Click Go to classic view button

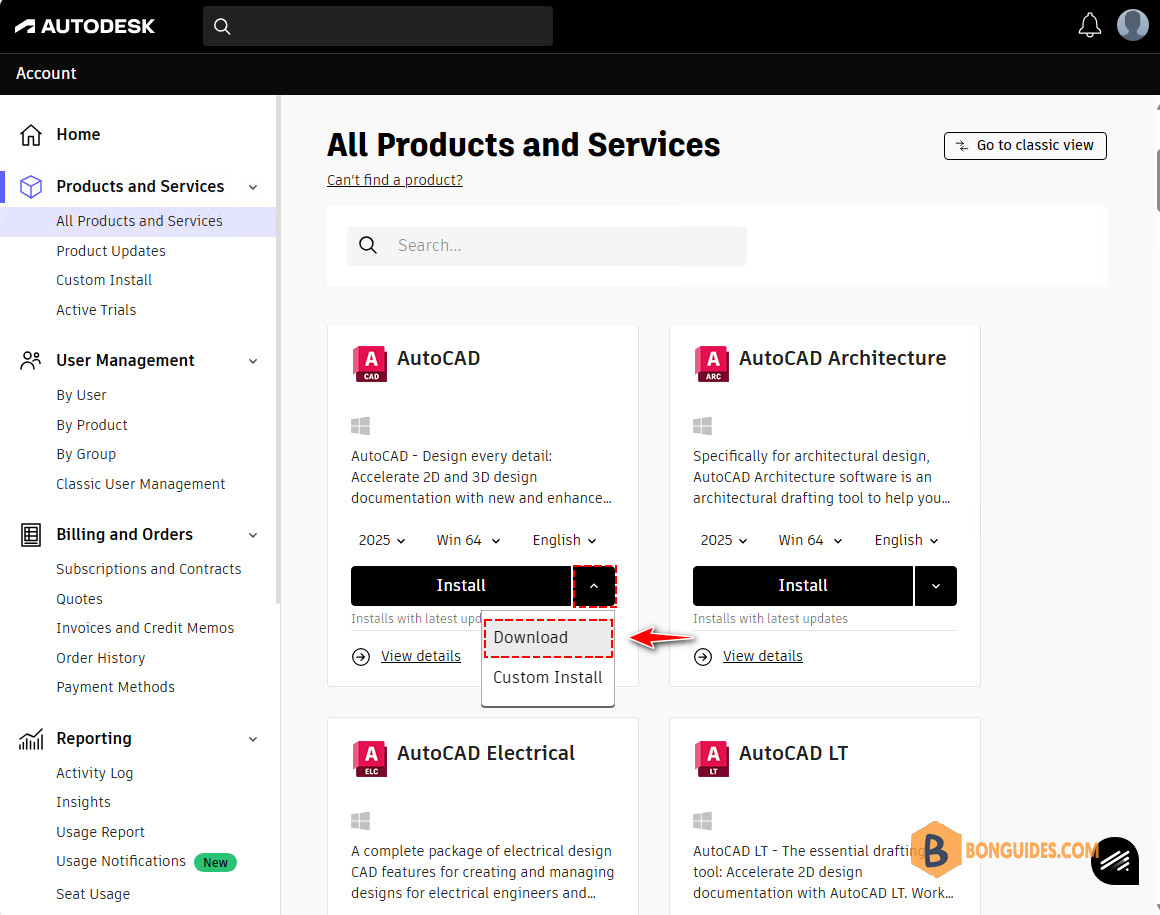point(1025,146)
